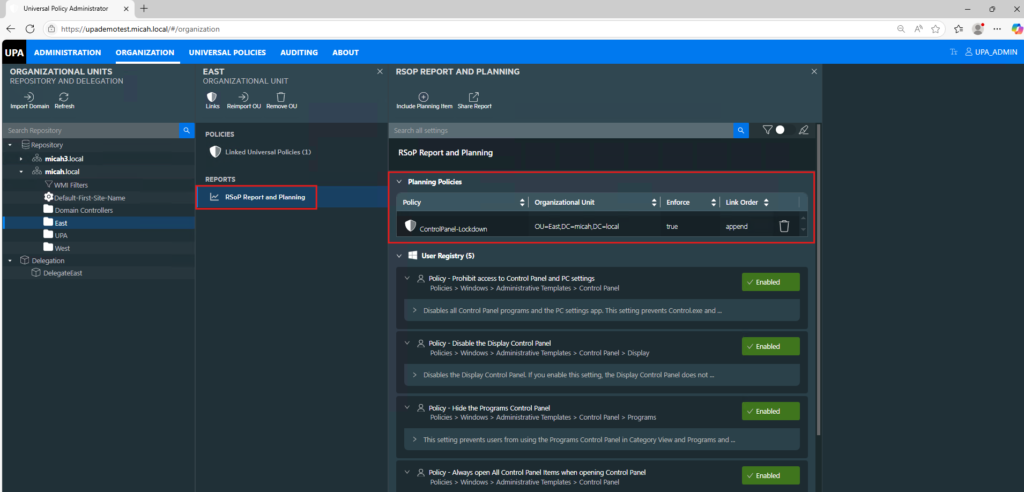The height and width of the screenshot is (492, 1024).
Task: Collapse the Planning Policies section
Action: pyautogui.click(x=400, y=182)
